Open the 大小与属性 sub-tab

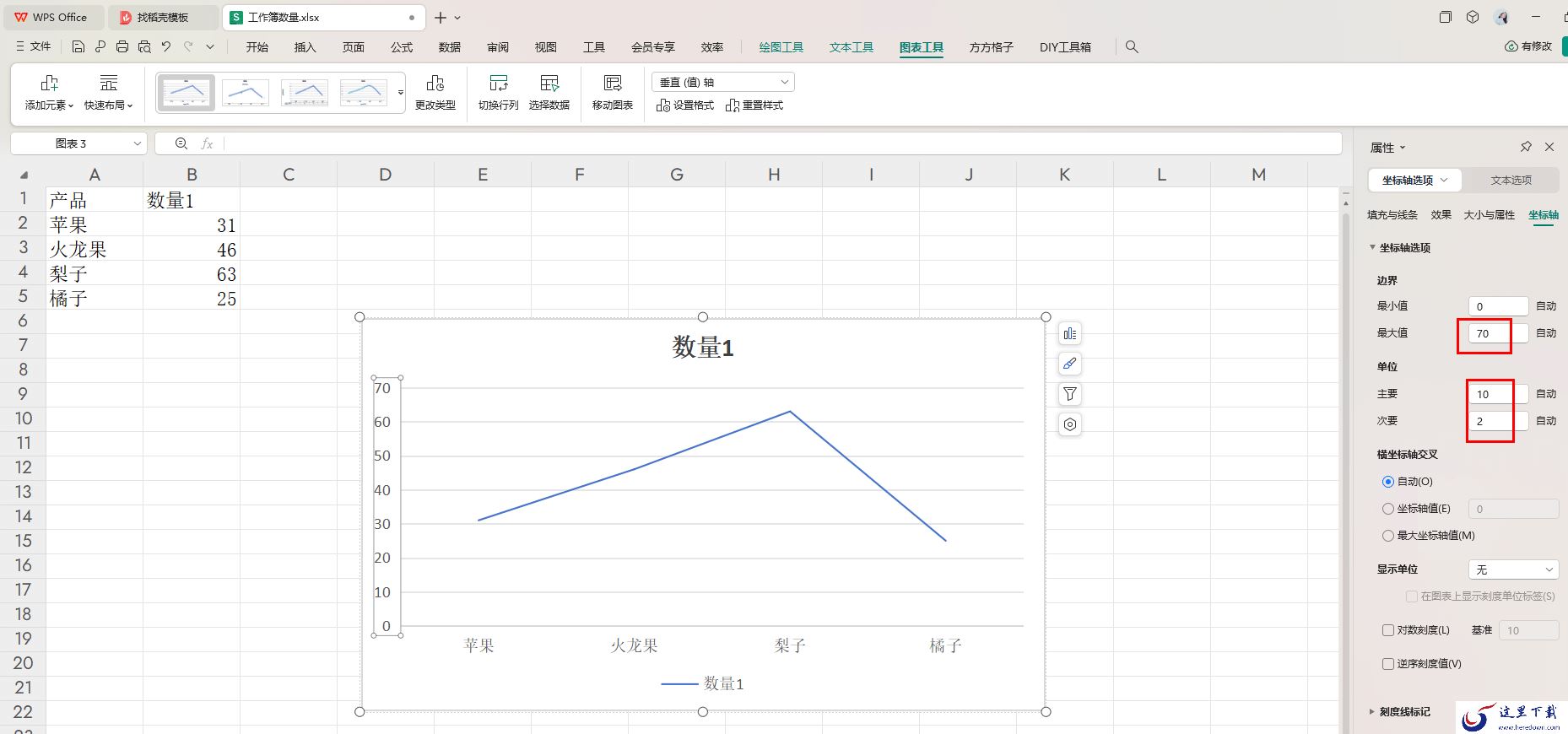point(1489,215)
